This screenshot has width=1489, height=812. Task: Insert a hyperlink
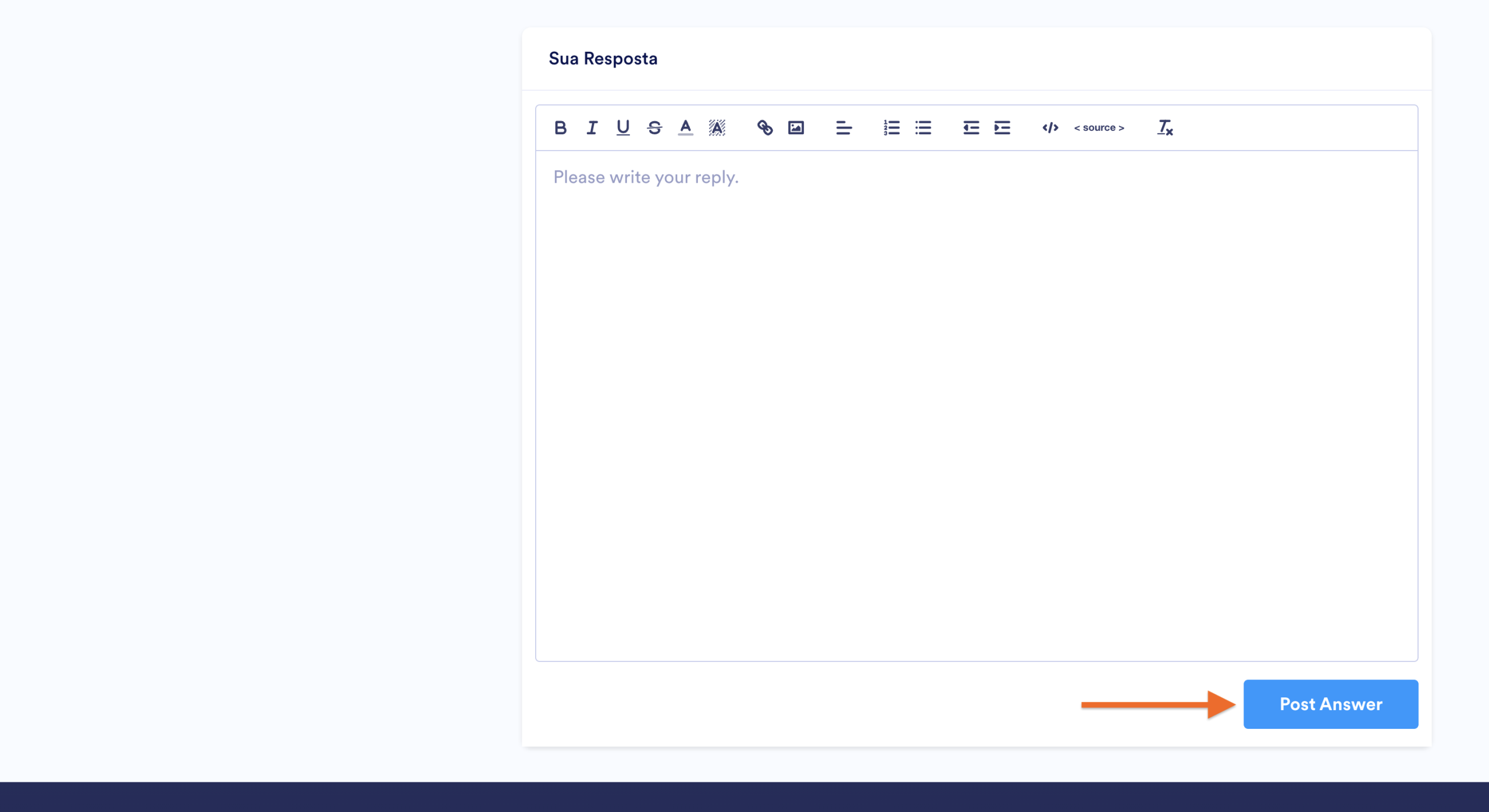click(x=765, y=127)
